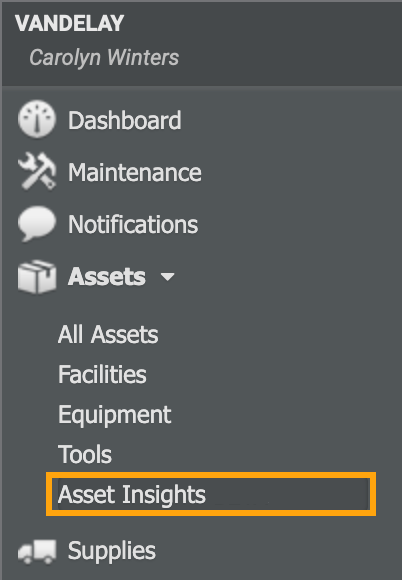This screenshot has height=580, width=402.
Task: Click the Maintenance wrench and hammer icon
Action: (x=37, y=171)
